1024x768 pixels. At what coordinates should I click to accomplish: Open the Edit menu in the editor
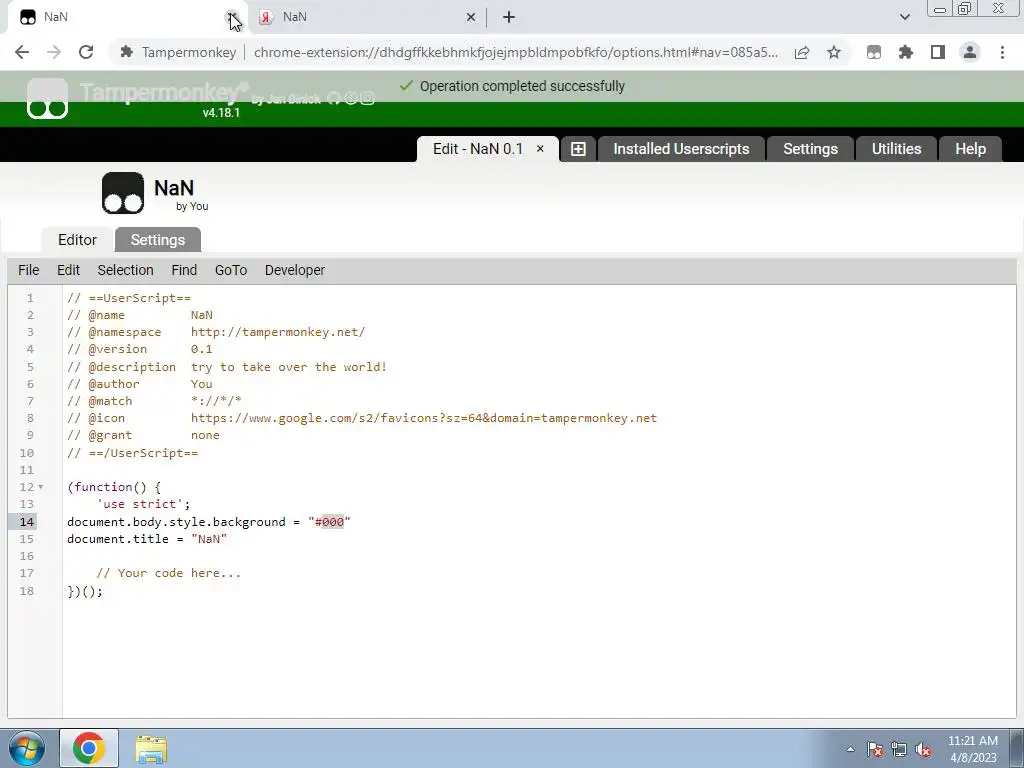pos(68,270)
